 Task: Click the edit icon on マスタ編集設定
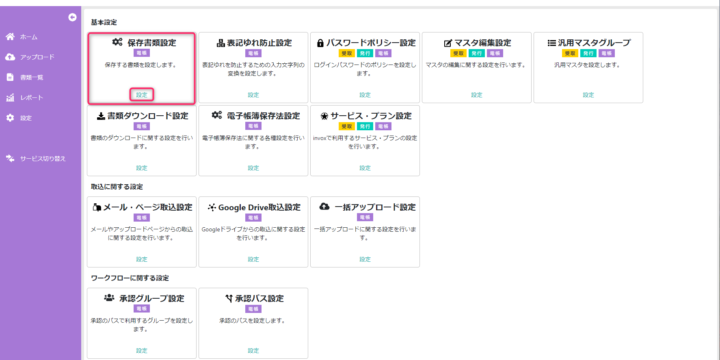tap(448, 43)
